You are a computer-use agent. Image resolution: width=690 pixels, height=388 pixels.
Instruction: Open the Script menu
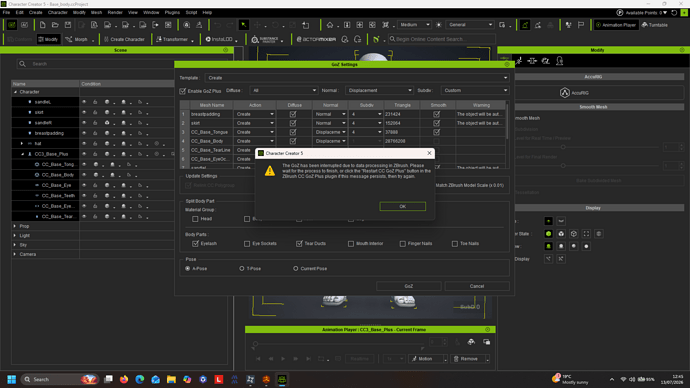(x=191, y=12)
